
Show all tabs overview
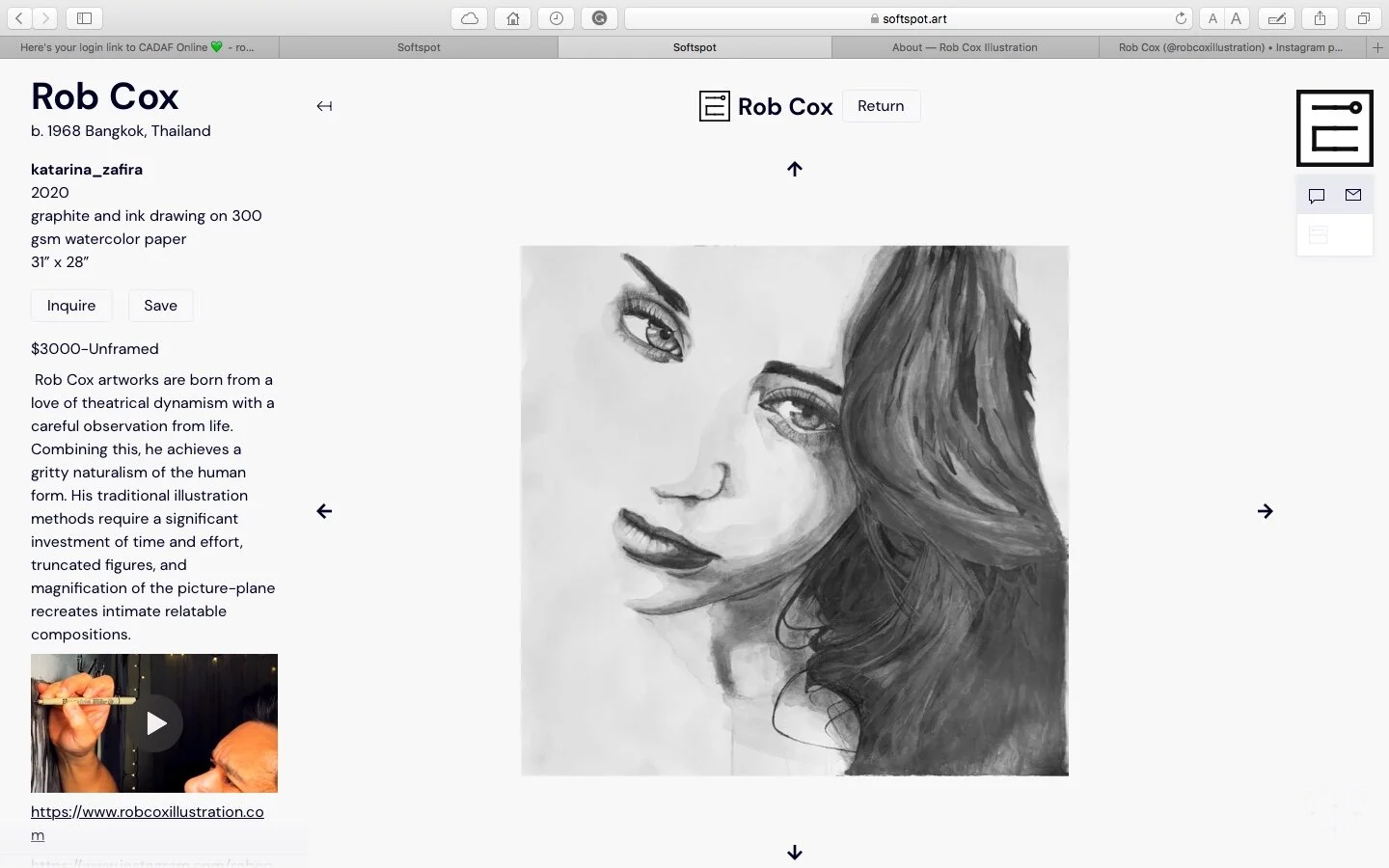click(1363, 17)
